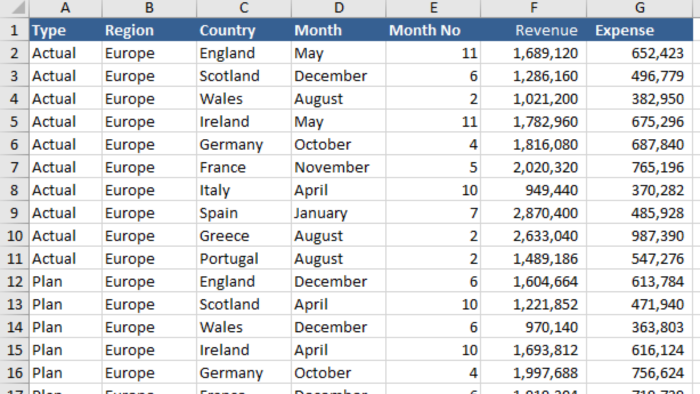The image size is (700, 394).
Task: Select expense value 756,624
Action: coord(640,373)
